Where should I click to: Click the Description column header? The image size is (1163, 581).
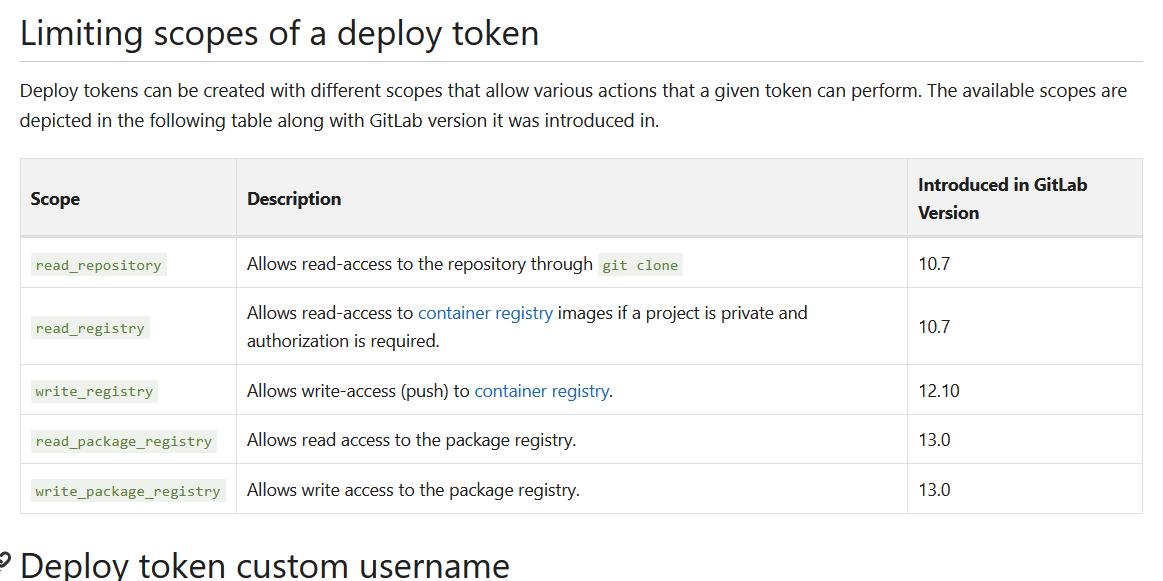click(x=294, y=199)
